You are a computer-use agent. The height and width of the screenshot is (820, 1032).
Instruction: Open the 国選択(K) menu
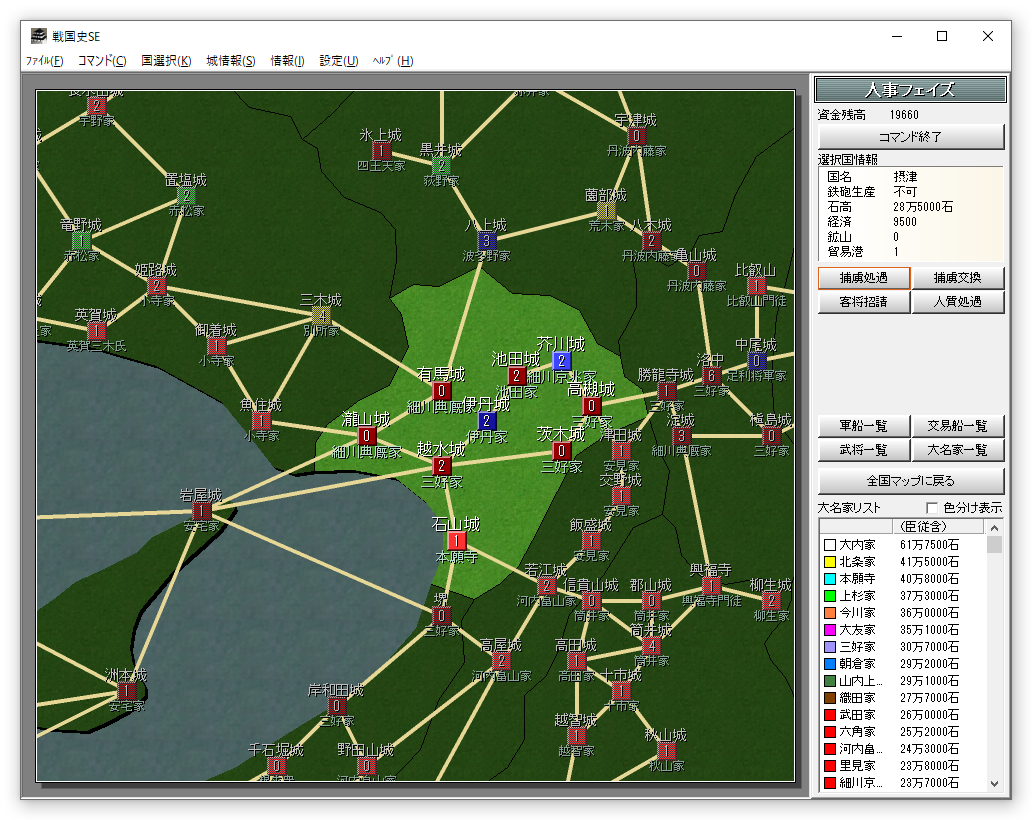point(166,61)
